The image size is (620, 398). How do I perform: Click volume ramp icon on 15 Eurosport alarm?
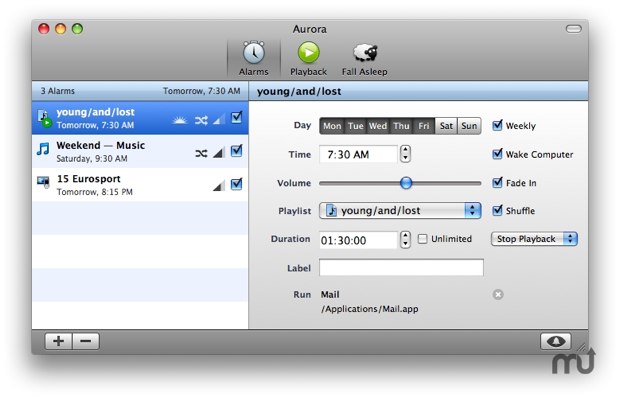[x=219, y=185]
